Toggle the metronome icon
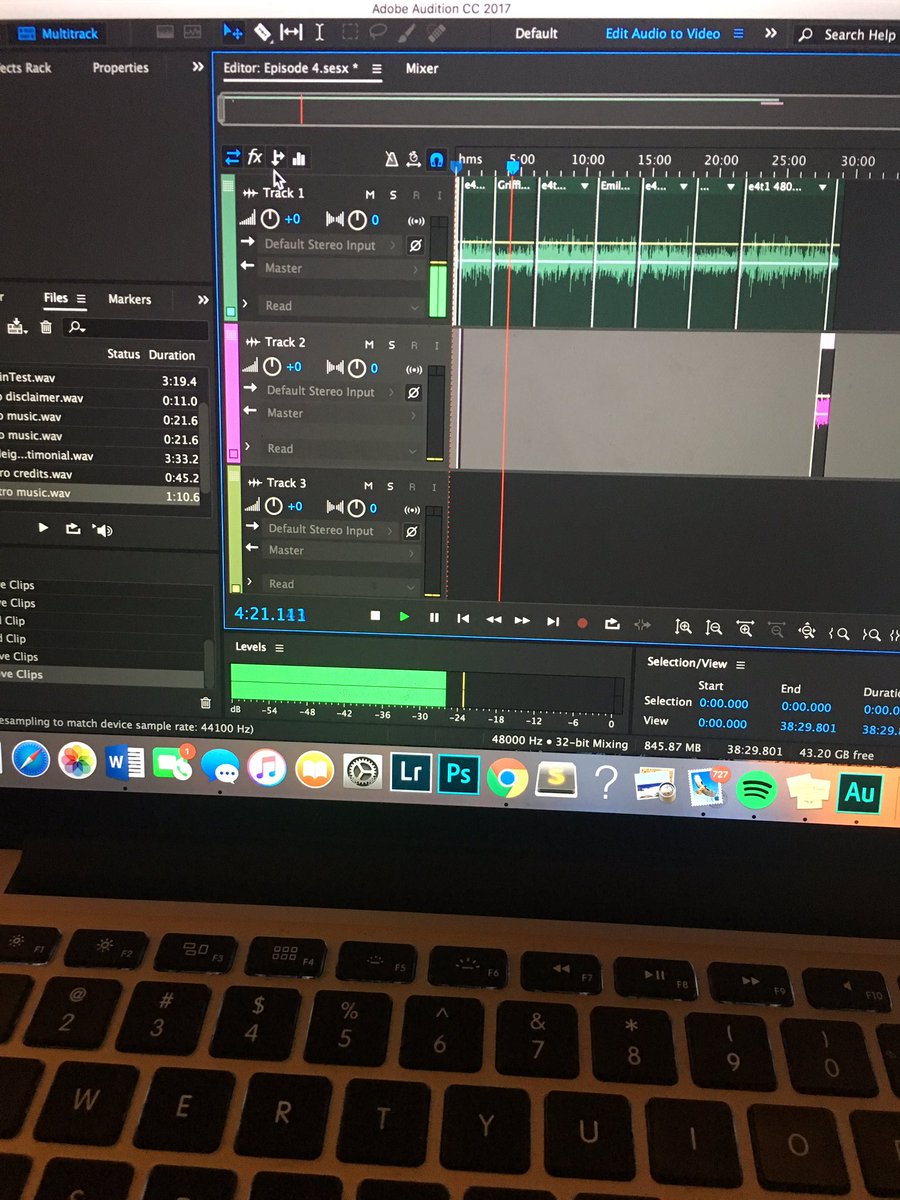Image resolution: width=900 pixels, height=1200 pixels. tap(393, 159)
